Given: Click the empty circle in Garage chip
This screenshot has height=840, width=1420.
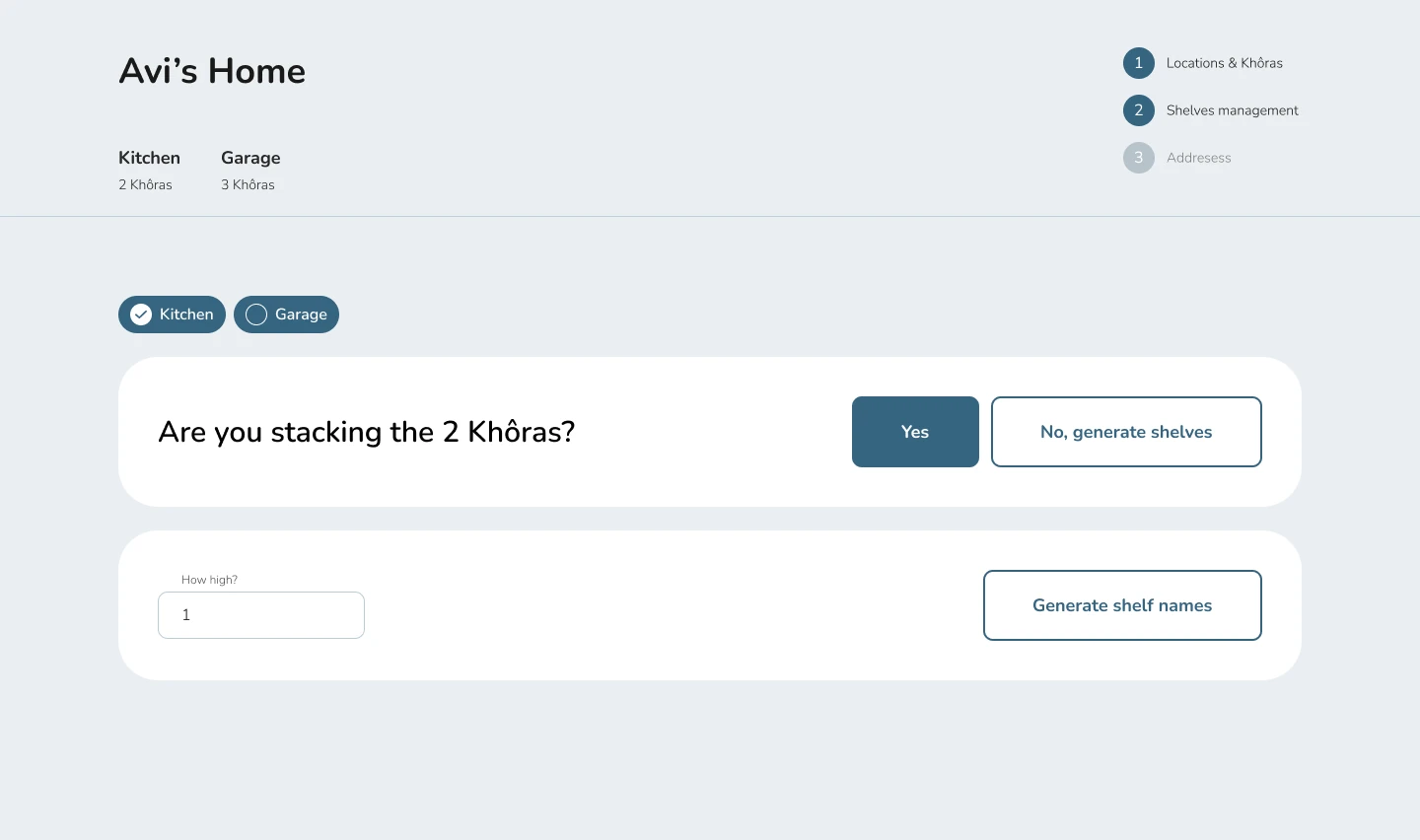Looking at the screenshot, I should point(256,315).
